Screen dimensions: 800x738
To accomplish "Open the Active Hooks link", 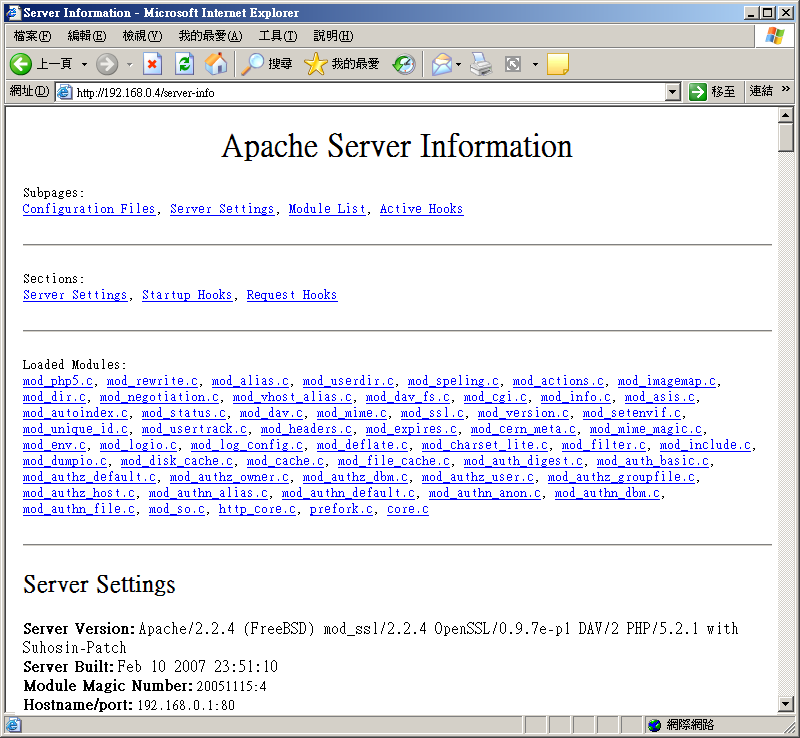I will (x=421, y=209).
